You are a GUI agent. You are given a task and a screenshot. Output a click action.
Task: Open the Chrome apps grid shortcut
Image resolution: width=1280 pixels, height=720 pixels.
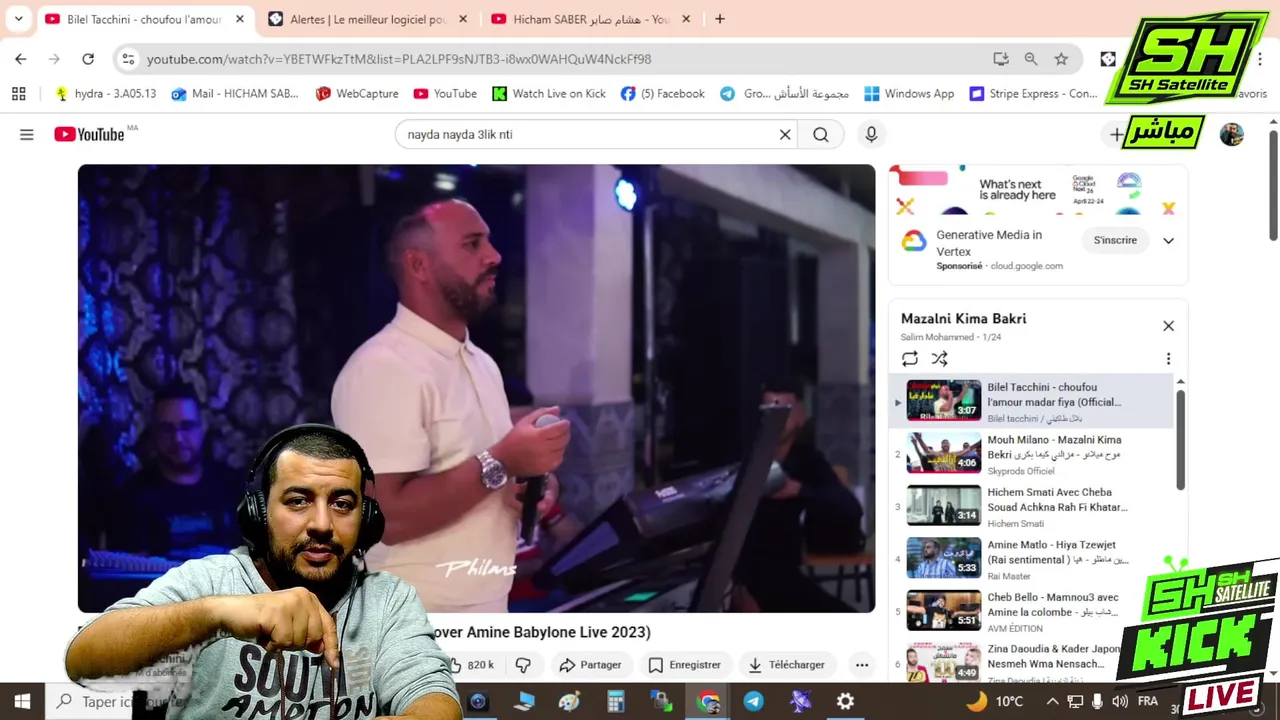point(18,93)
